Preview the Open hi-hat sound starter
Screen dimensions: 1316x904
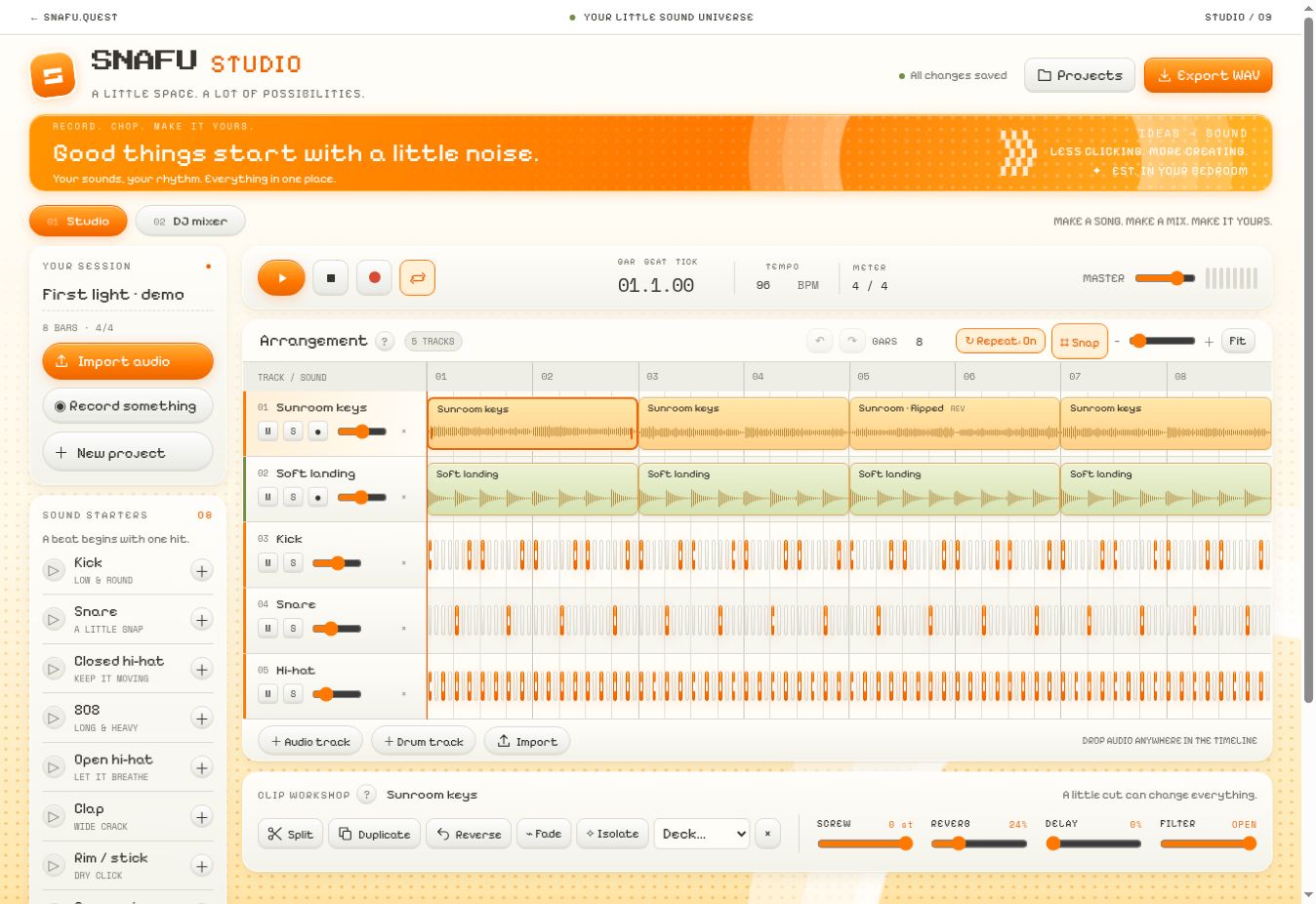tap(54, 768)
